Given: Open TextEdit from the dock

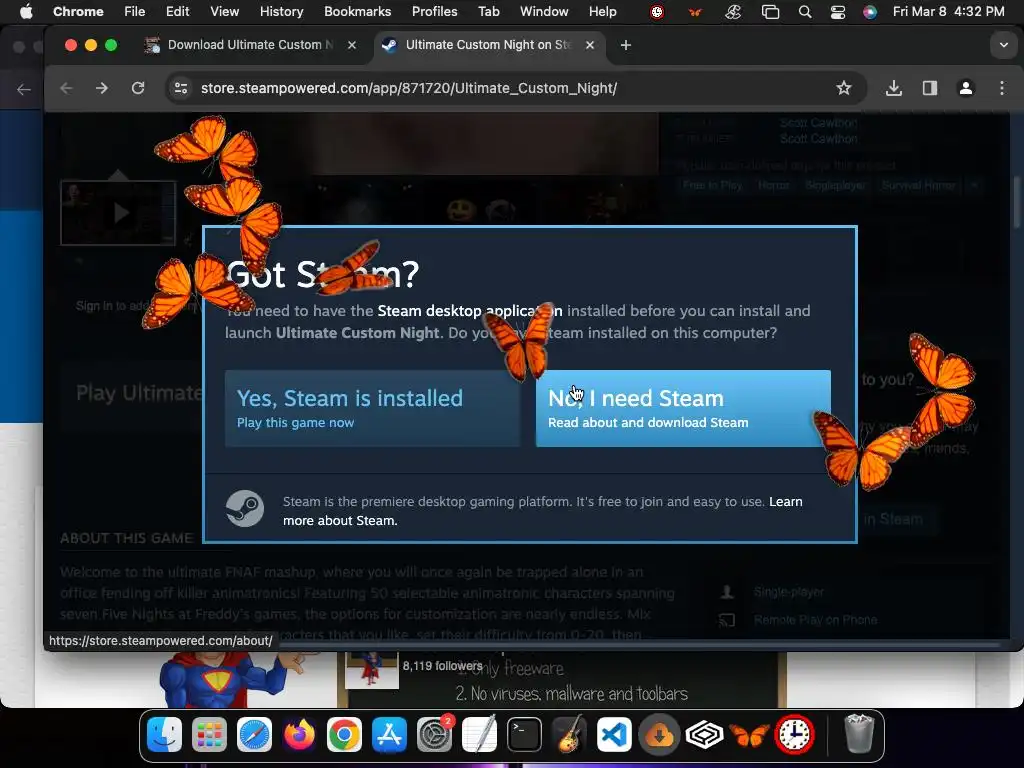Looking at the screenshot, I should coord(479,735).
